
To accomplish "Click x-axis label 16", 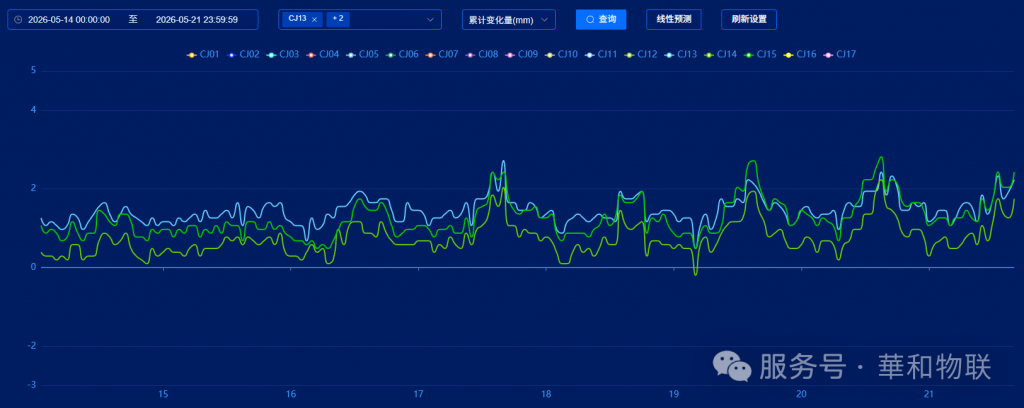I will pyautogui.click(x=291, y=394).
